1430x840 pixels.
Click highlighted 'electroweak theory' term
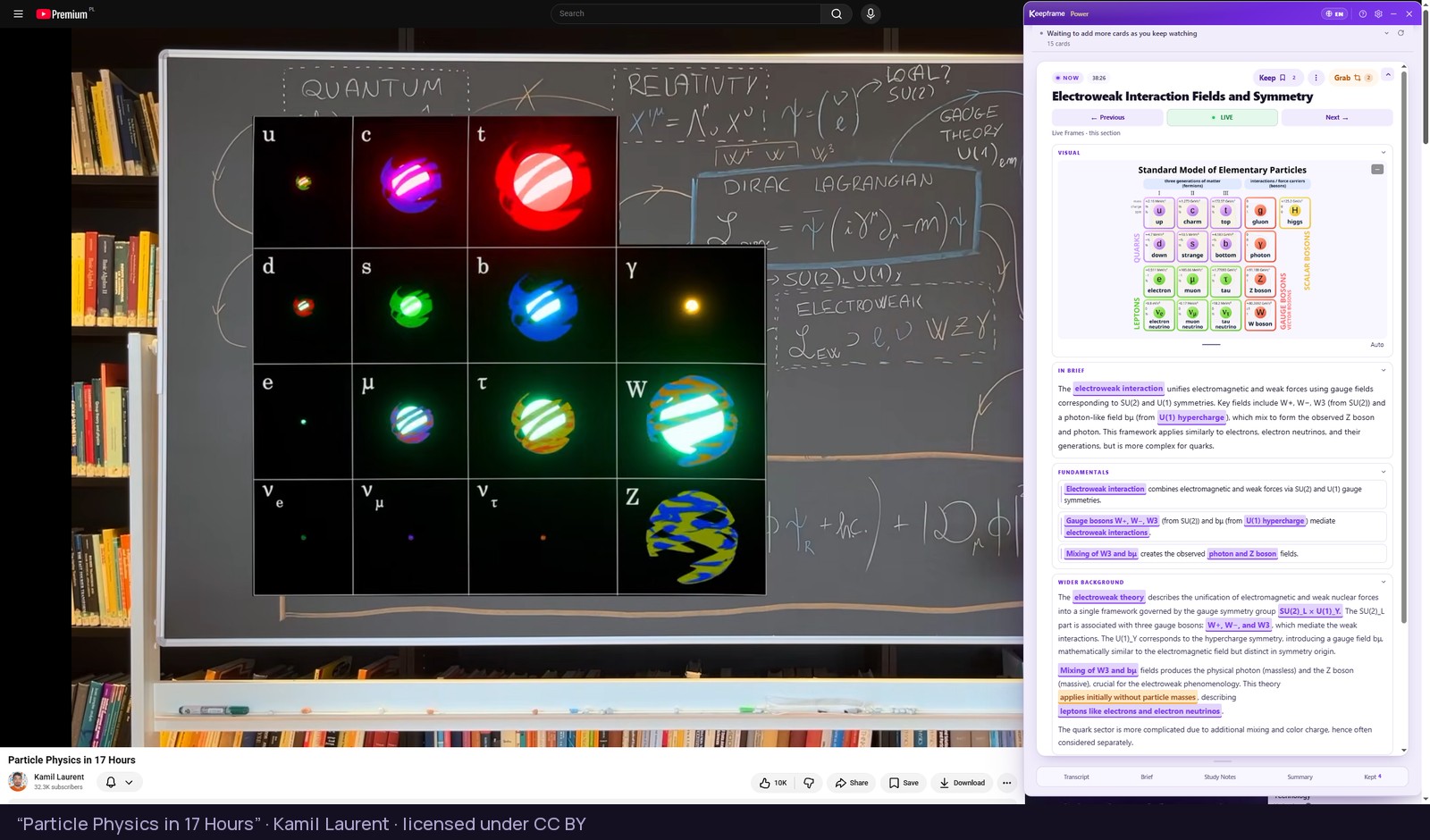click(1109, 597)
